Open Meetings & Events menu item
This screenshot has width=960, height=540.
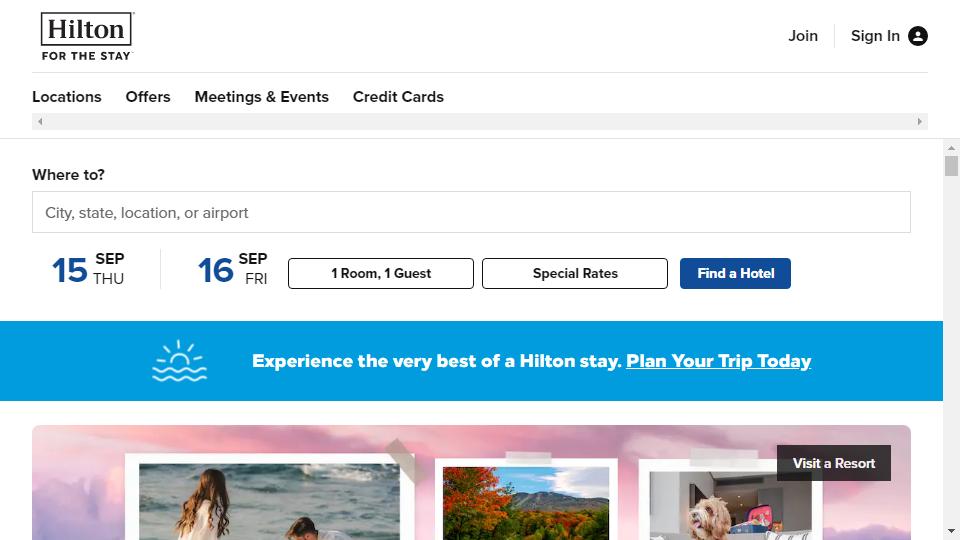click(x=262, y=97)
